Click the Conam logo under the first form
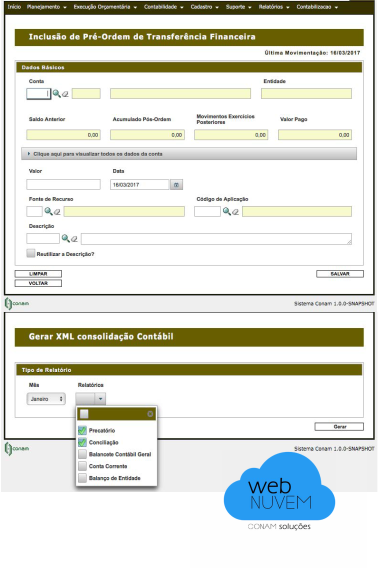378x568 pixels. coord(17,303)
